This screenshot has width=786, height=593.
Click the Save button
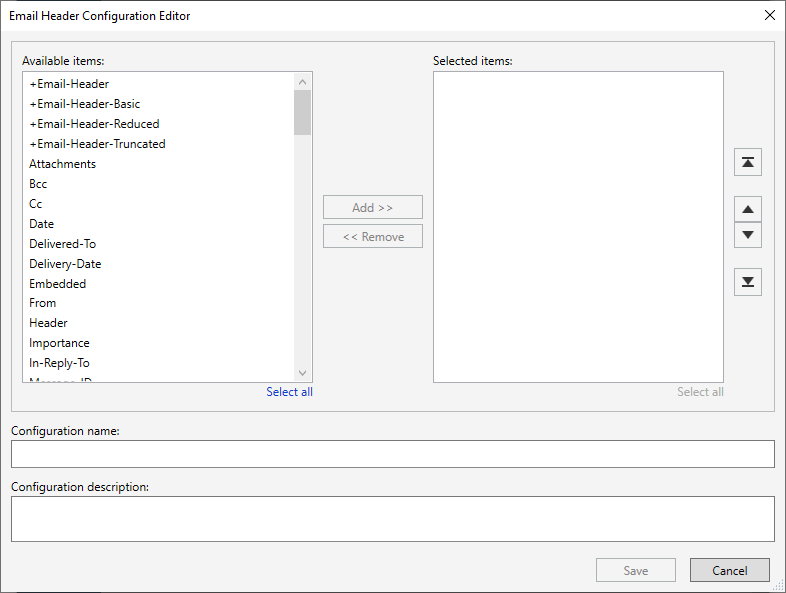636,570
